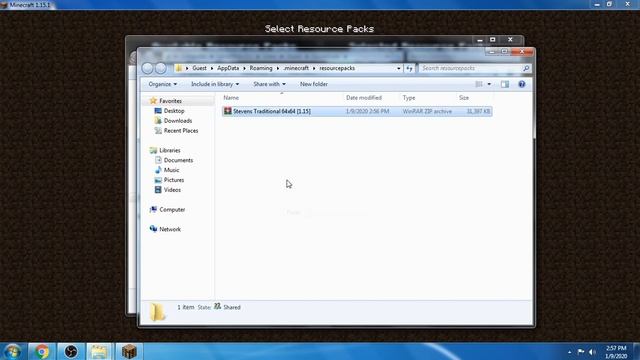Open Documents library in sidebar
Viewport: 640px width, 360px height.
178,160
